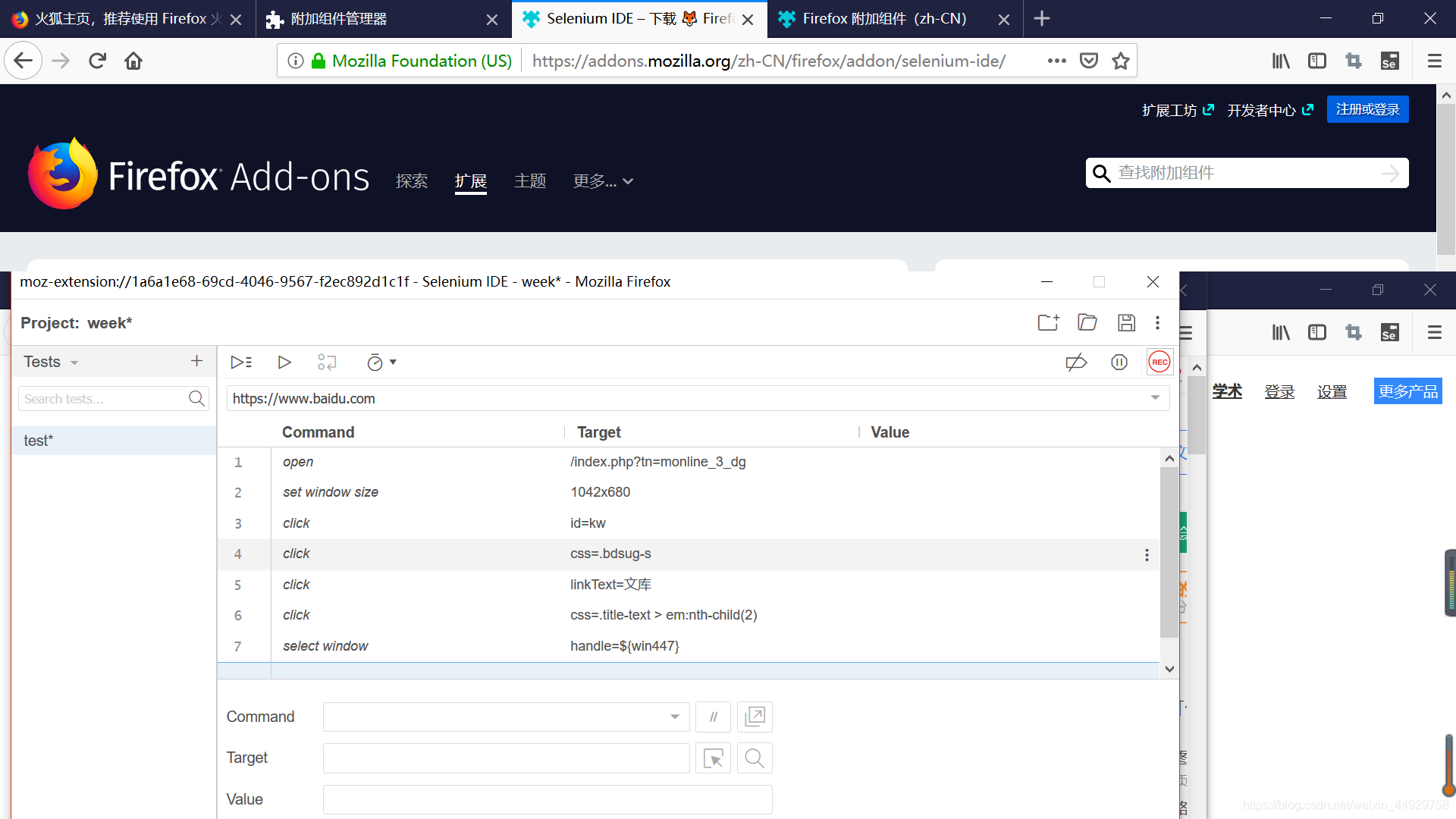
Task: Open row 4 command options menu
Action: (1147, 555)
